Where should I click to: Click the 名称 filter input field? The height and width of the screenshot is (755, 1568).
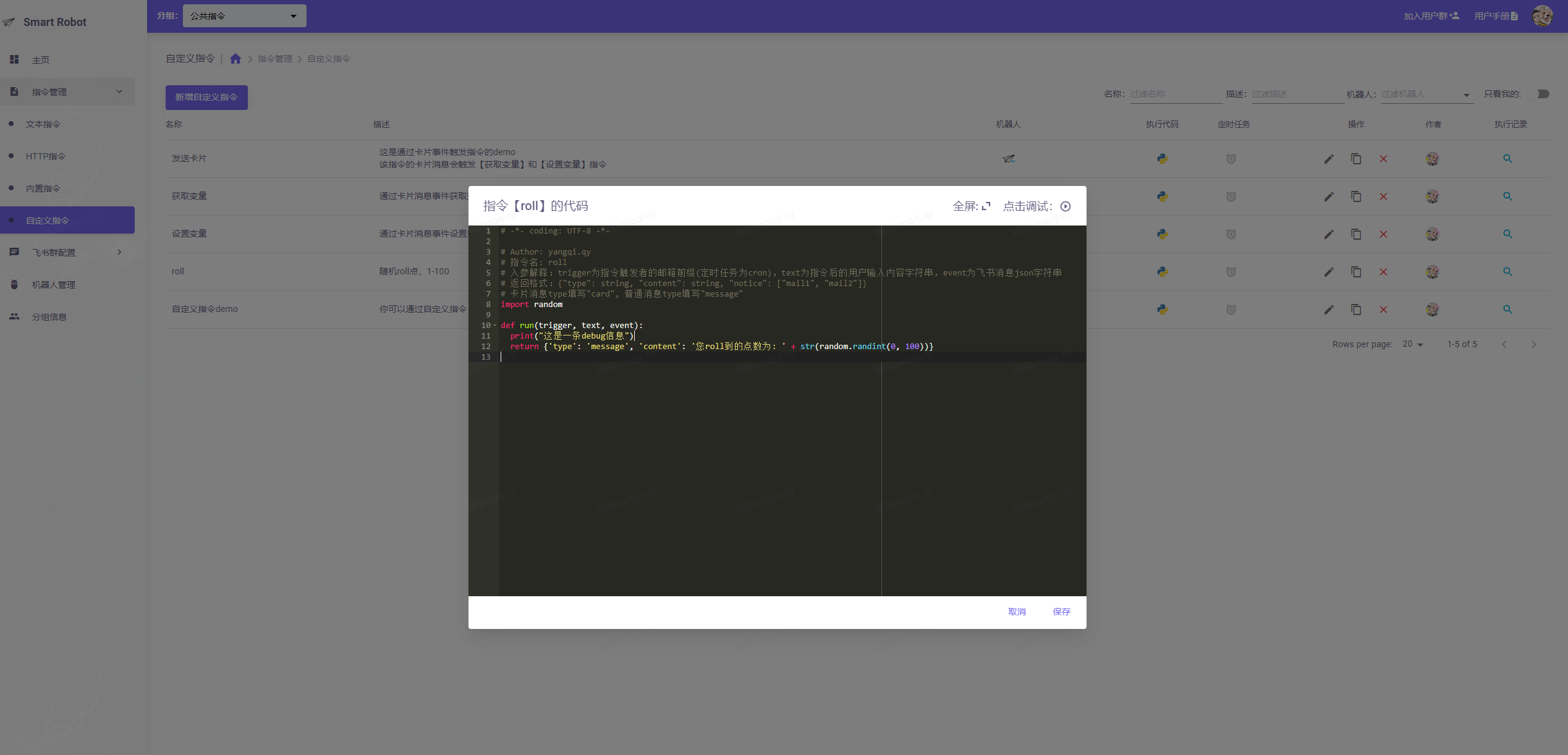click(1176, 94)
